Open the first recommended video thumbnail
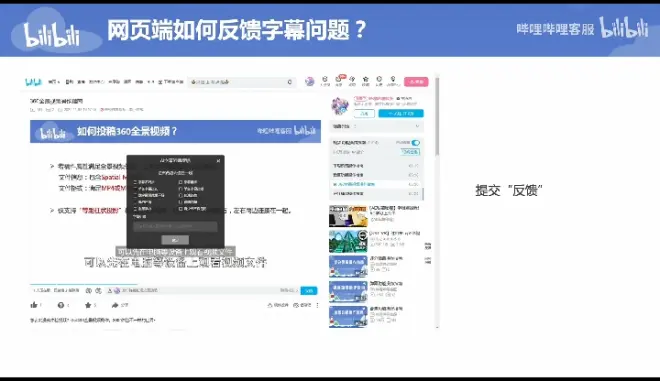 click(348, 216)
